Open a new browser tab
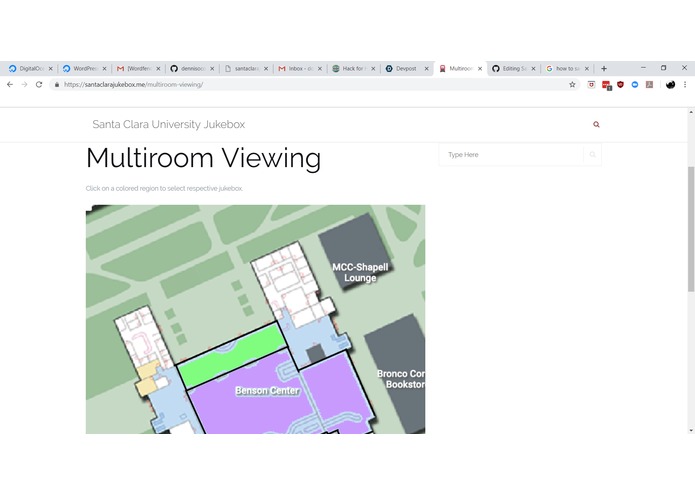 click(604, 69)
